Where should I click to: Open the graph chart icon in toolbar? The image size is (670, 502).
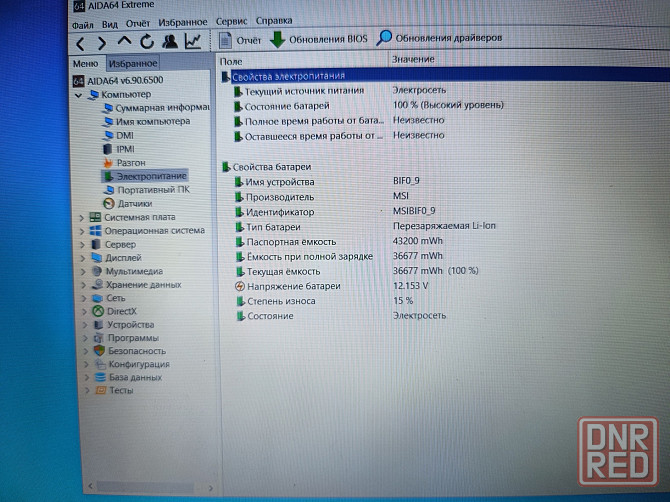192,41
